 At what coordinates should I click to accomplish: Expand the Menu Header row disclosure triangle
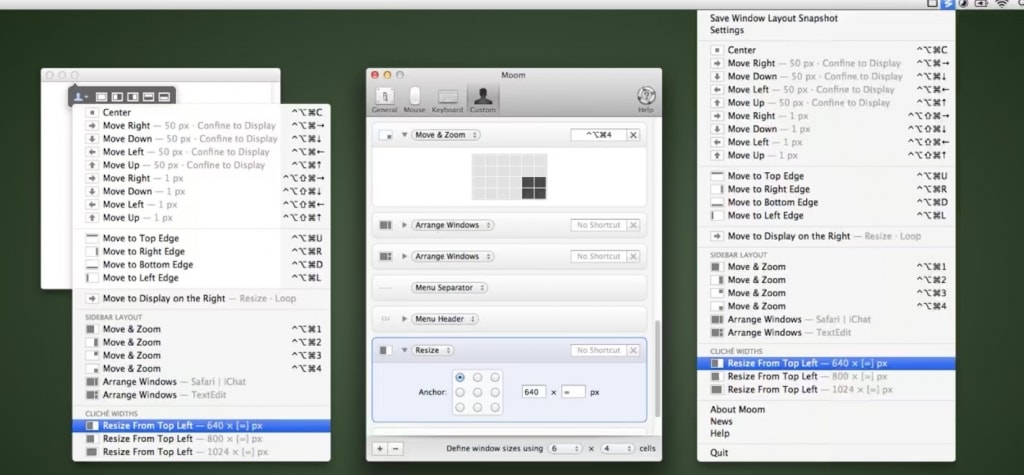click(404, 319)
